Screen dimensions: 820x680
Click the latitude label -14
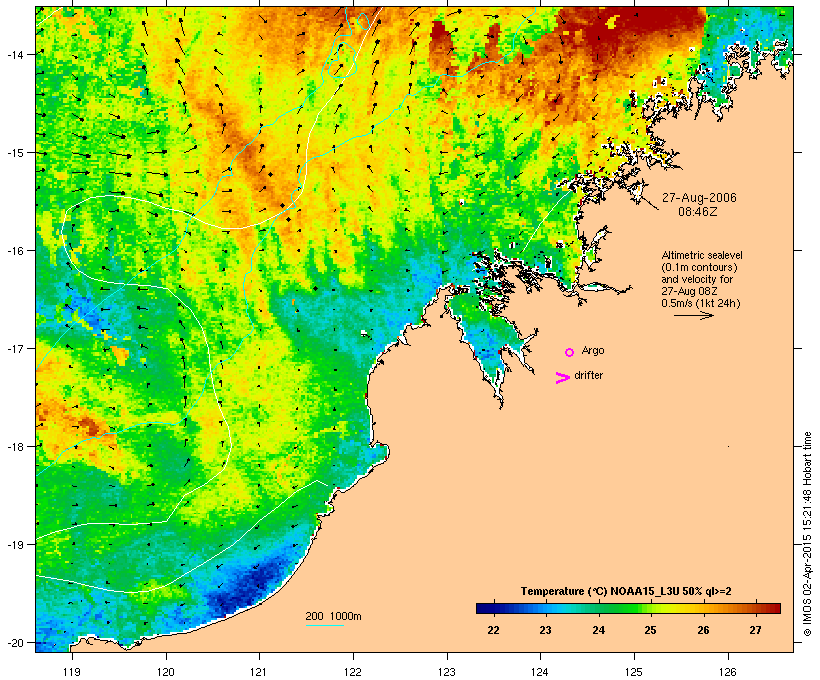tap(15, 54)
